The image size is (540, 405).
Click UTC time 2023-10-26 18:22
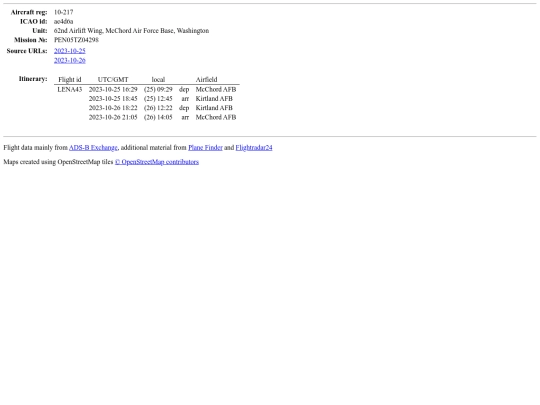(113, 108)
